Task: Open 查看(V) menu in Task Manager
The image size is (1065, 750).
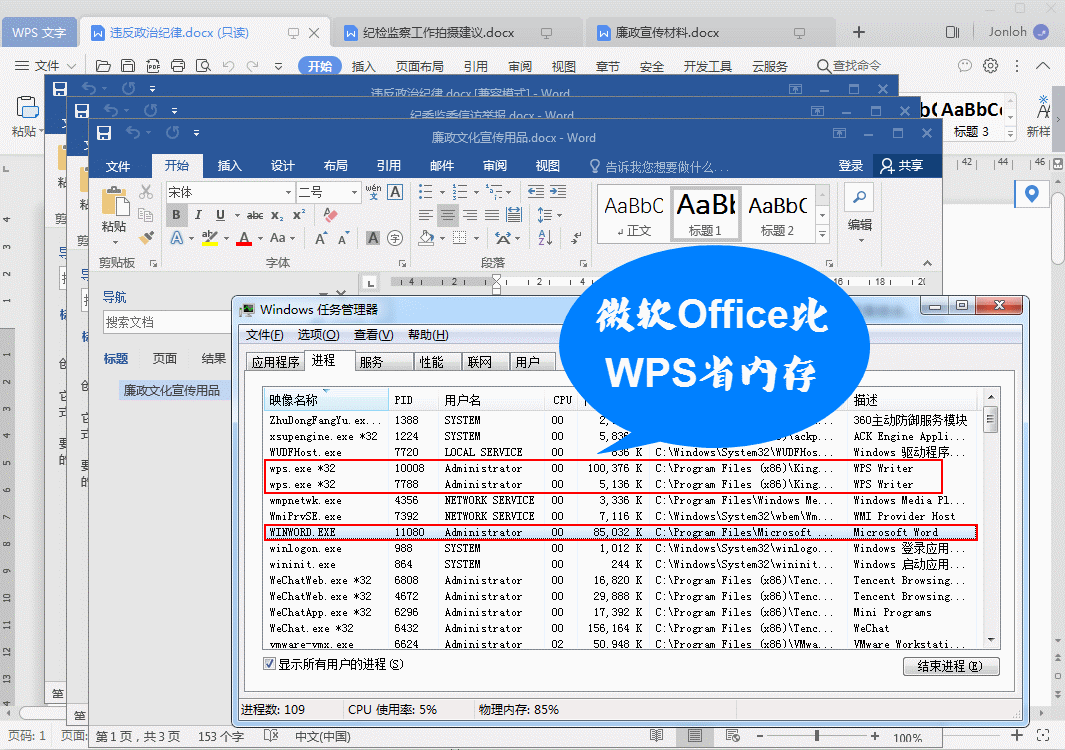Action: click(374, 335)
